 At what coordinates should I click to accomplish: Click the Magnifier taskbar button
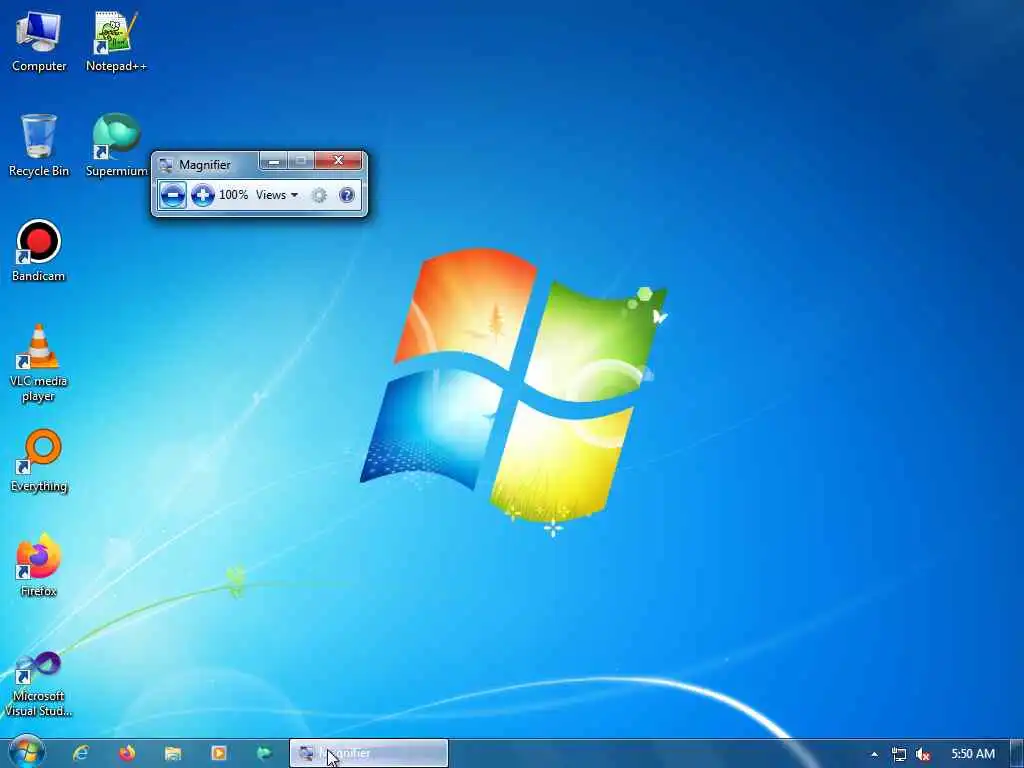tap(369, 754)
